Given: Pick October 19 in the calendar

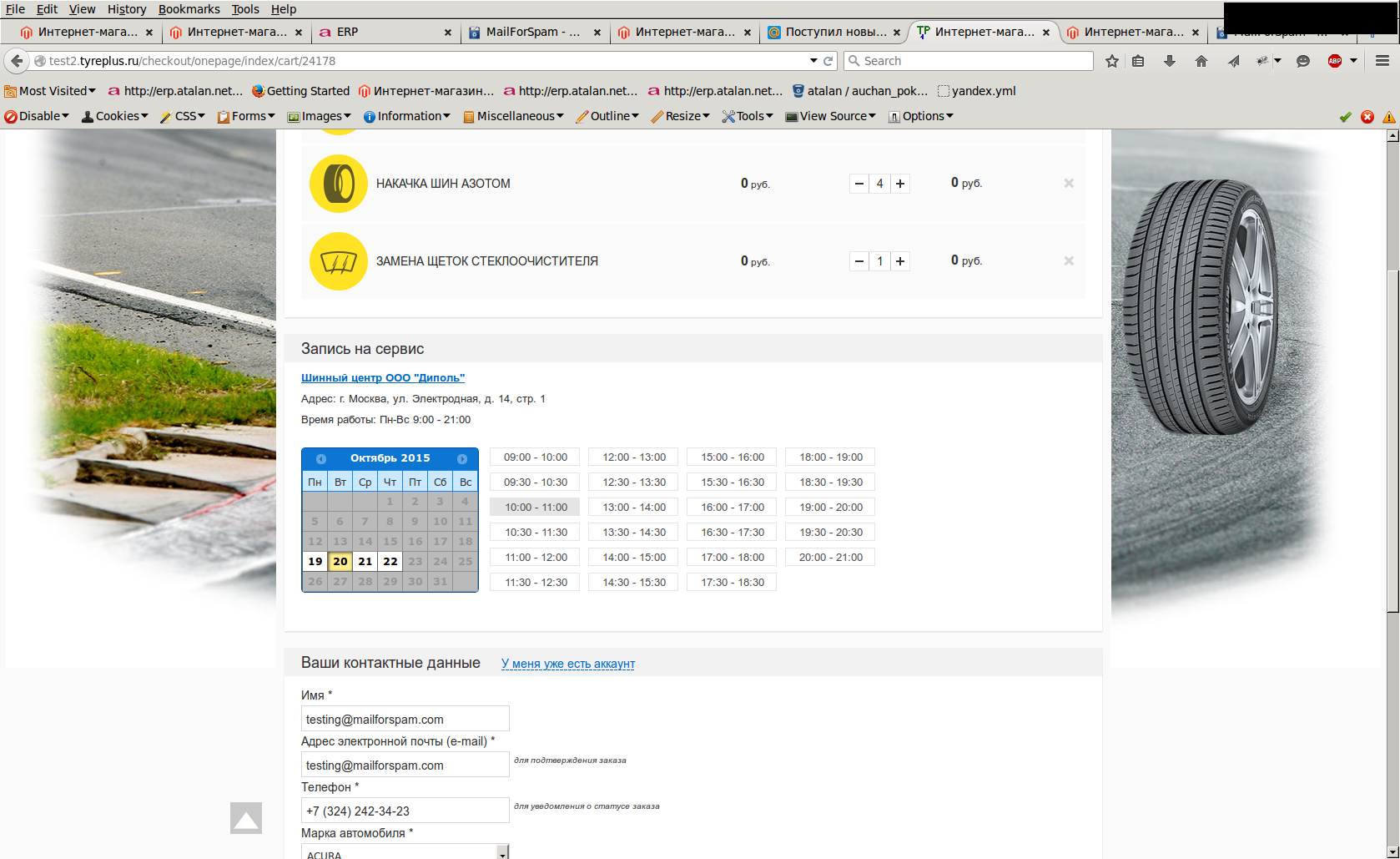Looking at the screenshot, I should click(x=315, y=562).
